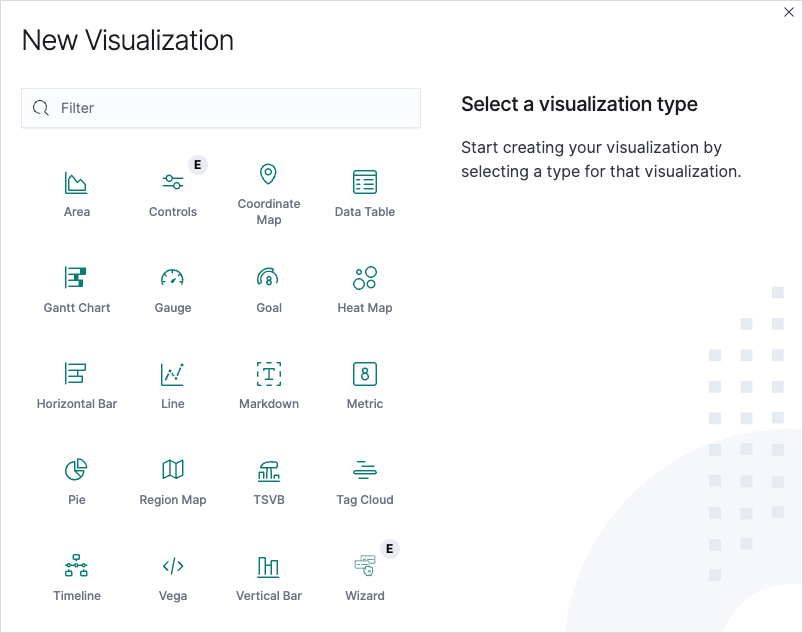Close the New Visualization dialog
Screen dimensions: 803x633
pyautogui.click(x=789, y=12)
